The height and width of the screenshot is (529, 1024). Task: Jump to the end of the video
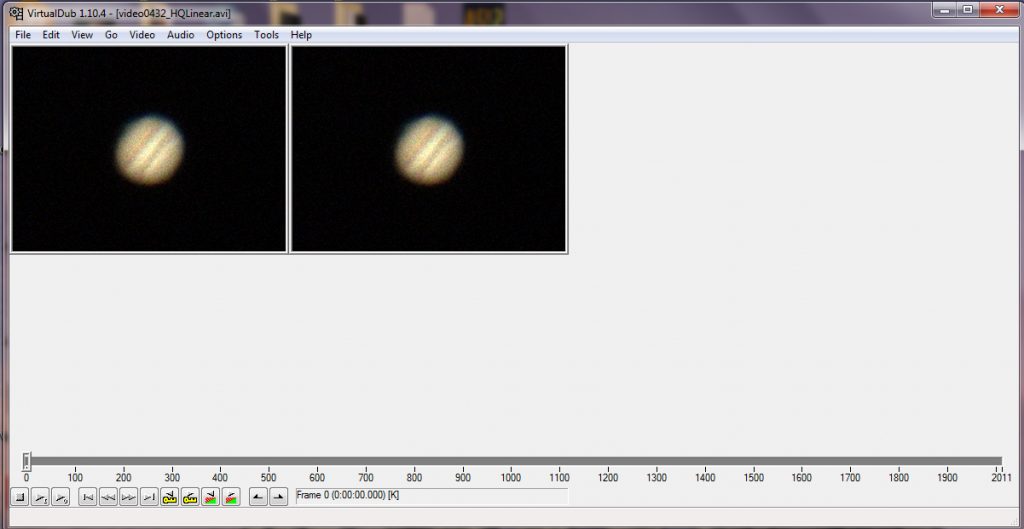(x=149, y=498)
